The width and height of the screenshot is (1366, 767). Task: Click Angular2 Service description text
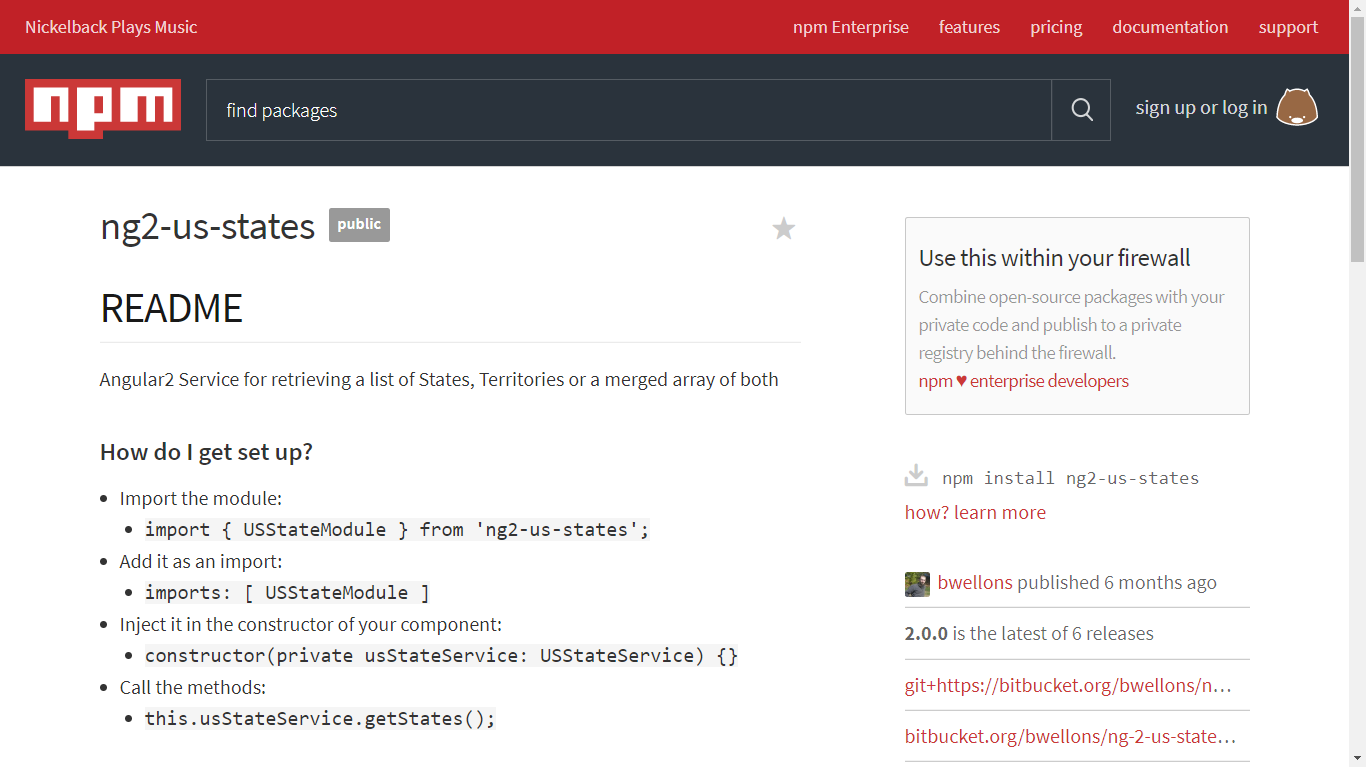coord(439,379)
